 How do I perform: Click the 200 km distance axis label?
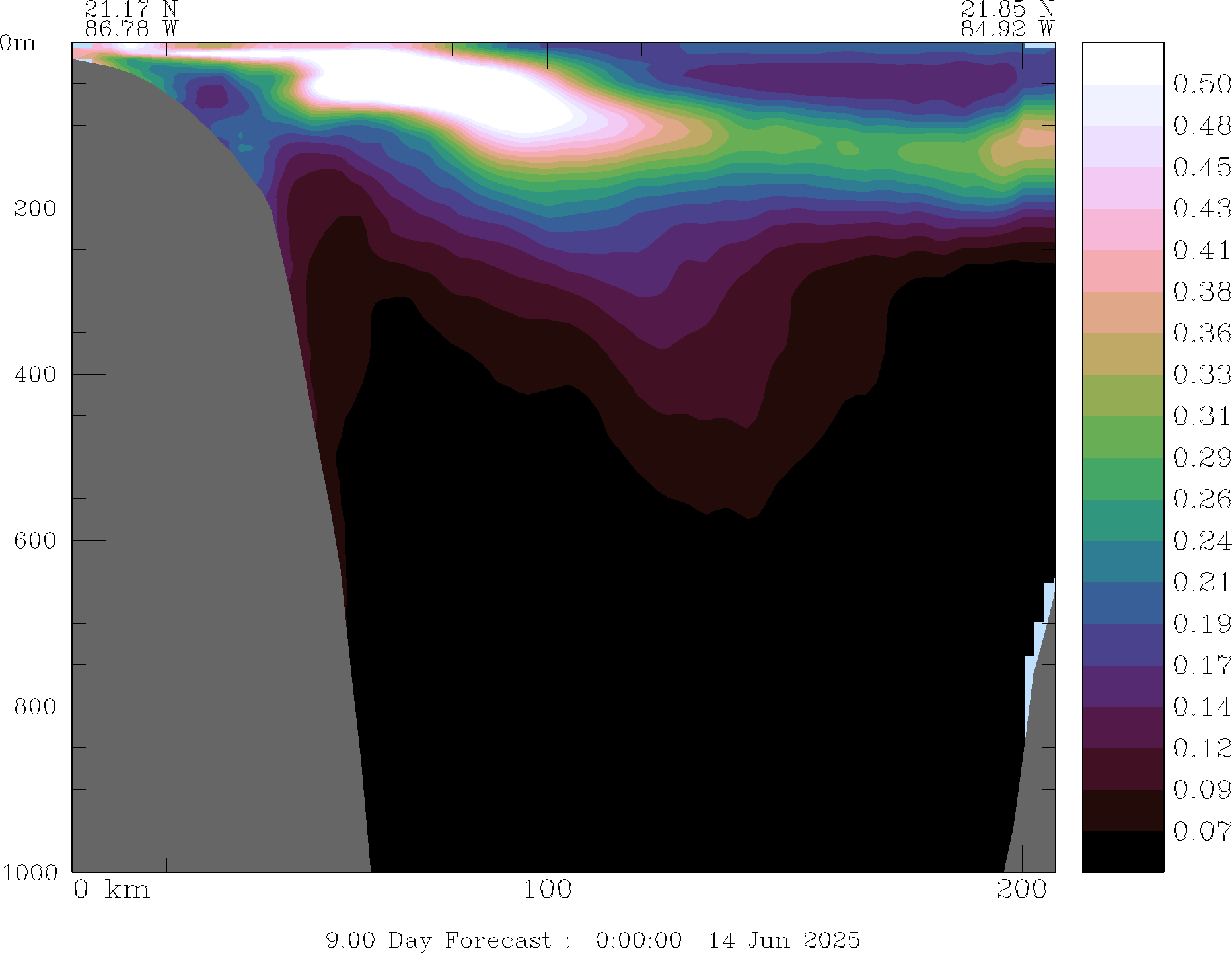pyautogui.click(x=1022, y=890)
